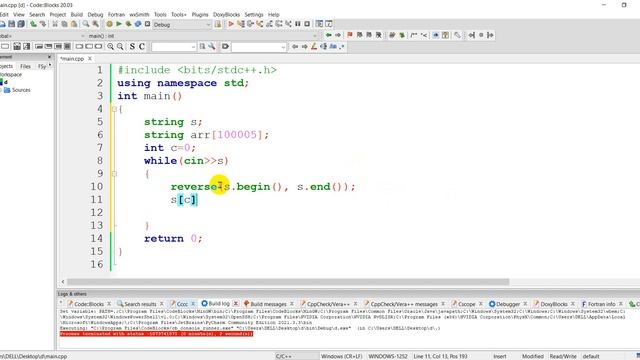Click the Paste clipboard icon
The height and width of the screenshot is (360, 640).
(x=74, y=24)
